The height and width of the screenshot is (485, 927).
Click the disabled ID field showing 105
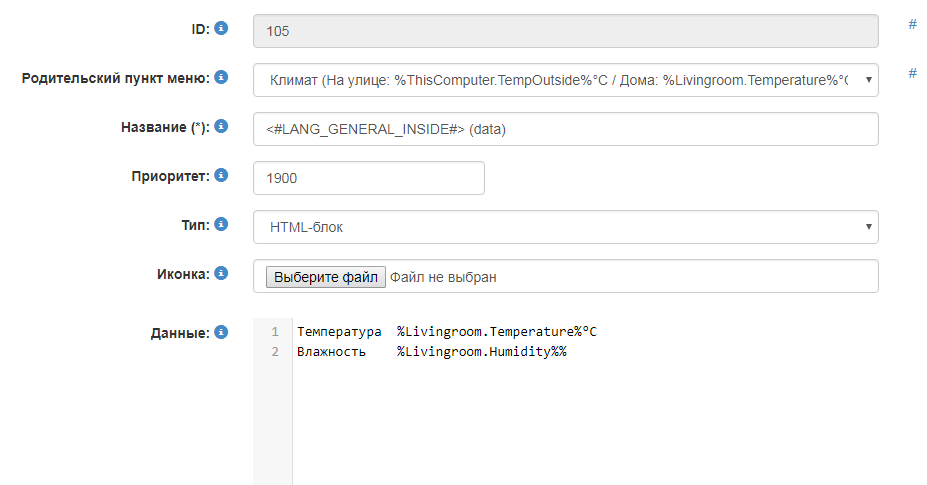[x=566, y=31]
